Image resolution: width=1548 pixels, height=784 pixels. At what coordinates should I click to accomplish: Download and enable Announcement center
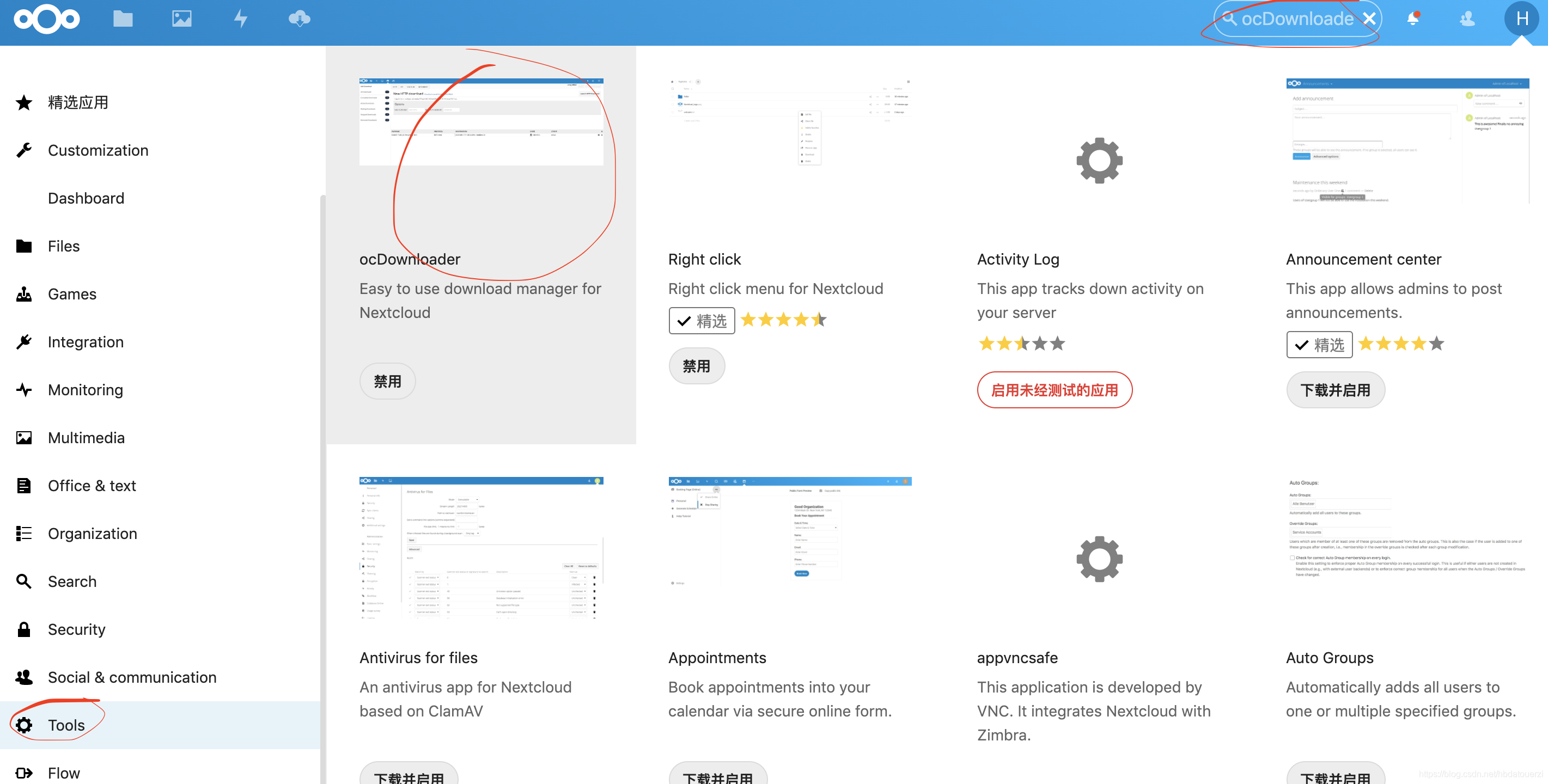pyautogui.click(x=1335, y=390)
